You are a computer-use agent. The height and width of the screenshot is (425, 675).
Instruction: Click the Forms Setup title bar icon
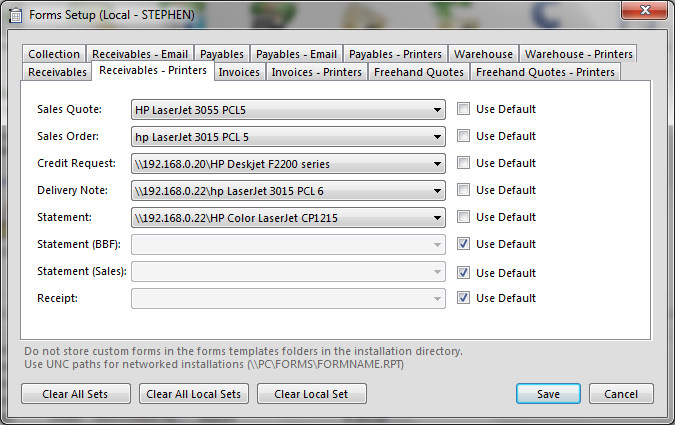coord(15,14)
